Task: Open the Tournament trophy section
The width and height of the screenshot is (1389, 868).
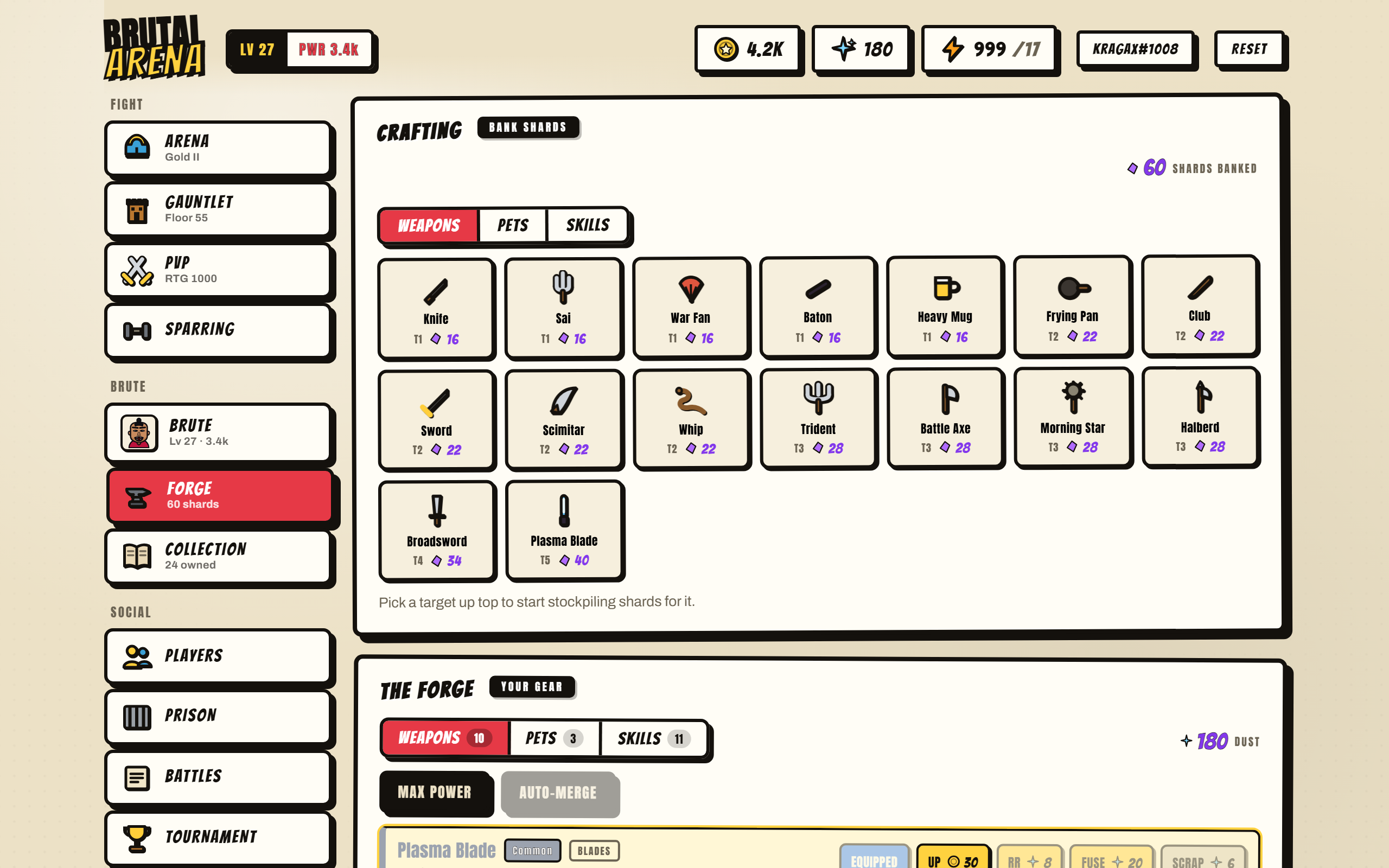Action: coord(218,838)
